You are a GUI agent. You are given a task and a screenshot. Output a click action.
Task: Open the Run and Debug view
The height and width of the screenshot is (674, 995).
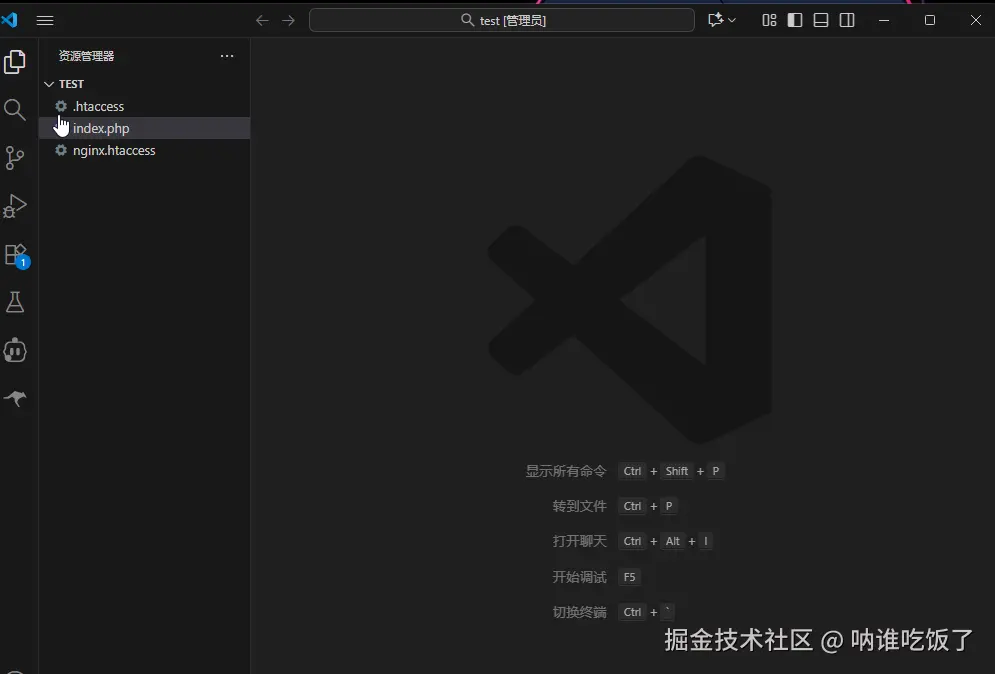[15, 206]
